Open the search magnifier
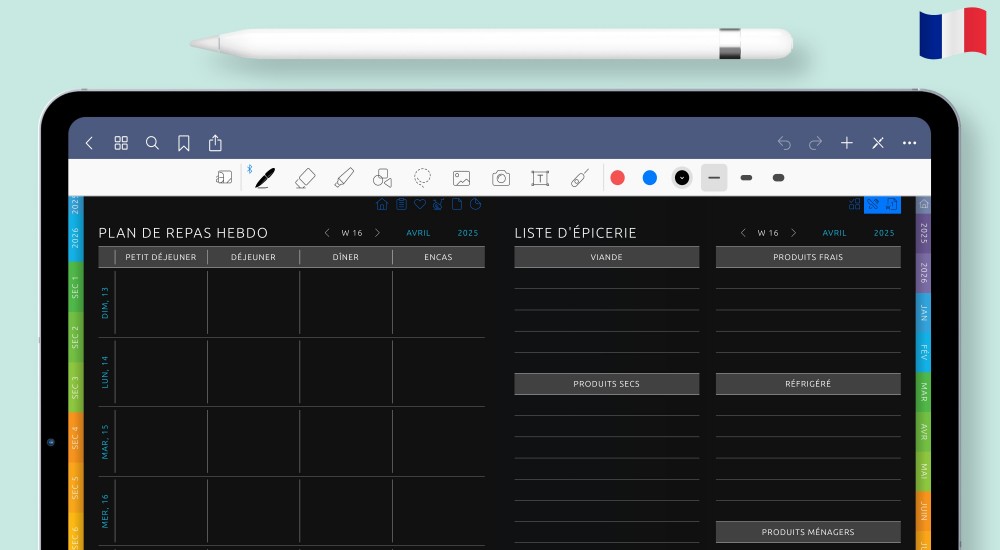This screenshot has width=1000, height=550. coord(152,143)
